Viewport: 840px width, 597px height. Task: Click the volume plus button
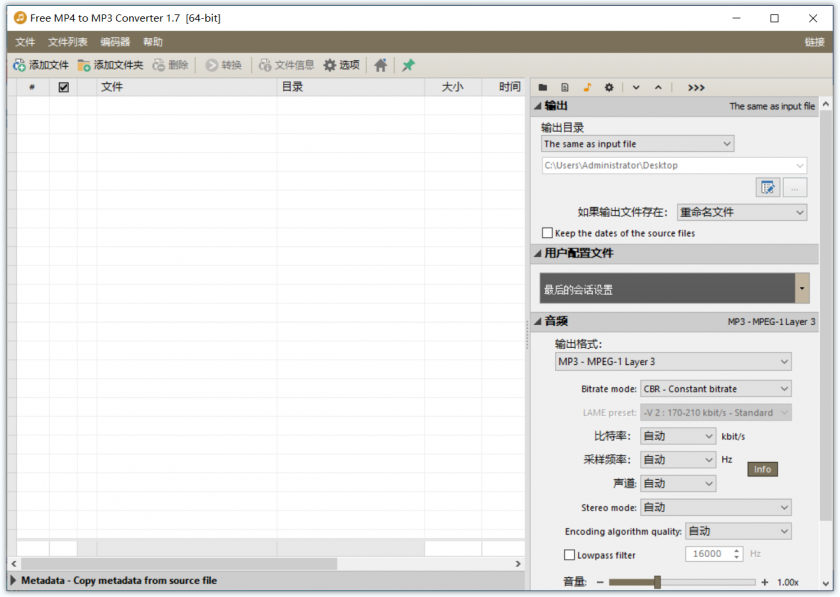tap(764, 582)
